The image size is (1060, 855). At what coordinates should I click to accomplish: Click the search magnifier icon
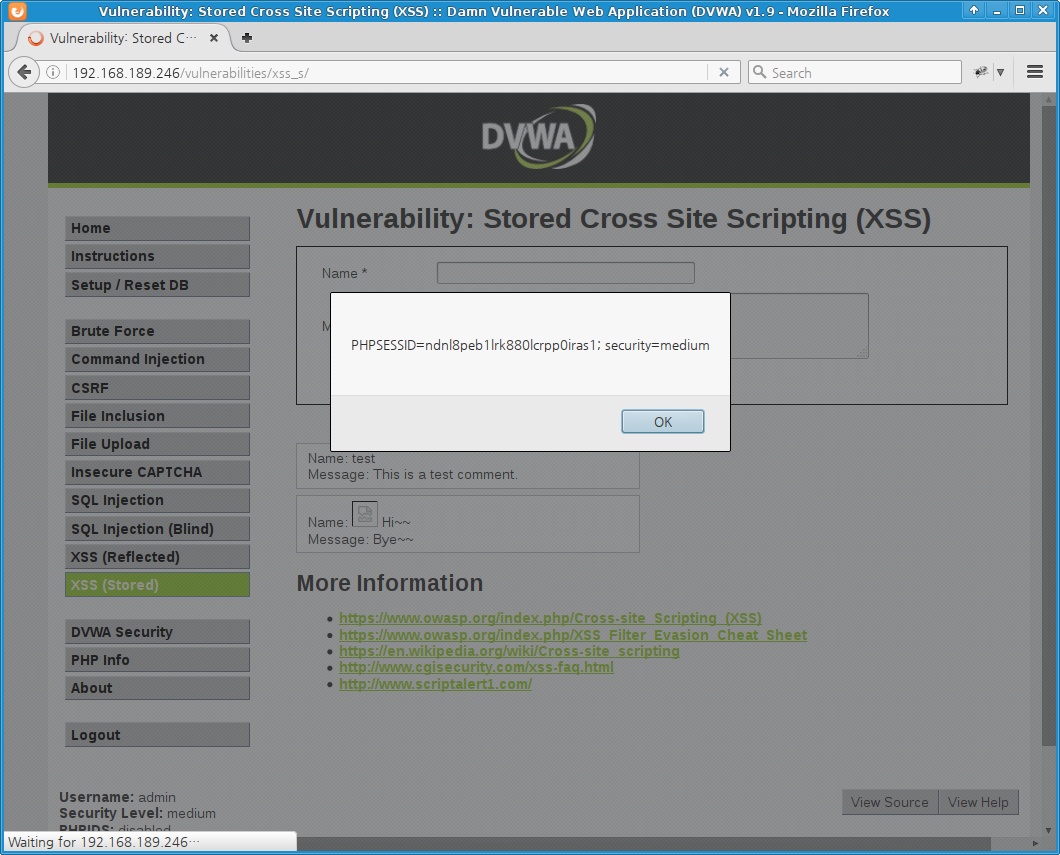tap(760, 72)
